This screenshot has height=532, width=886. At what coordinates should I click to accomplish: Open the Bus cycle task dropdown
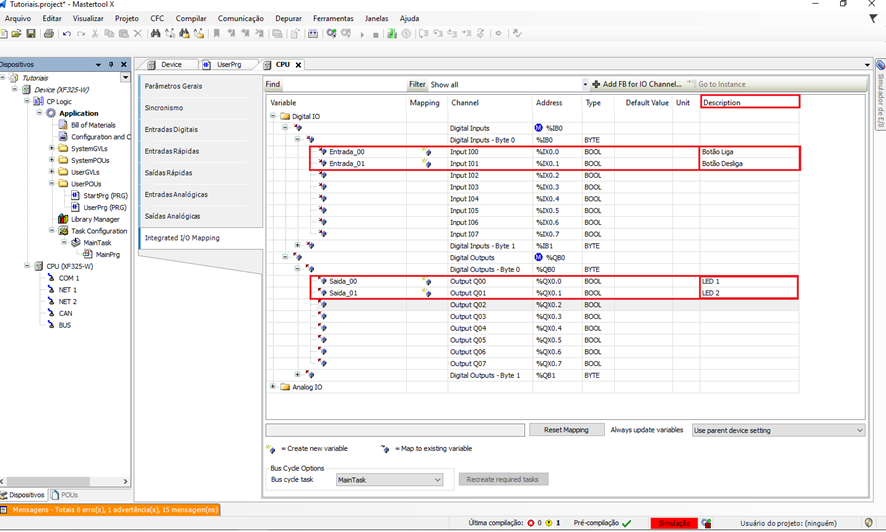point(390,480)
